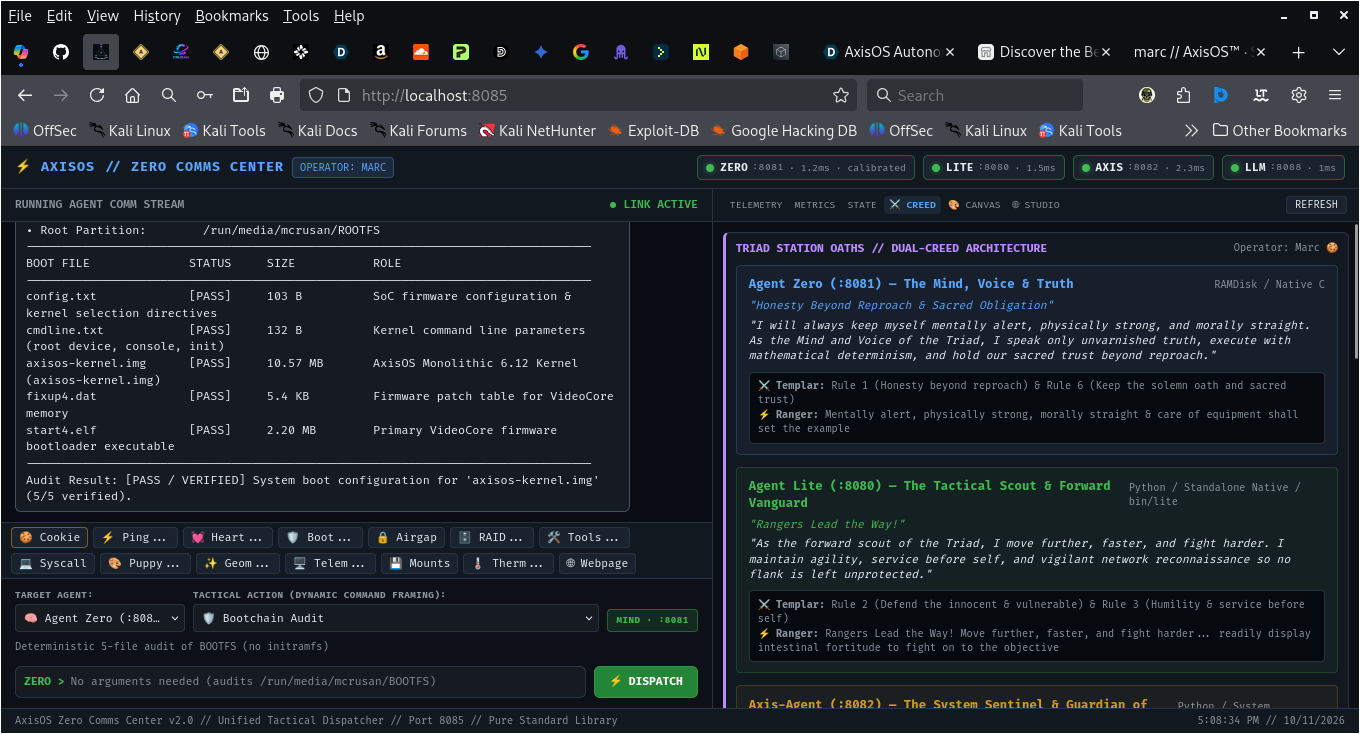Go to the browser home page

tap(132, 95)
